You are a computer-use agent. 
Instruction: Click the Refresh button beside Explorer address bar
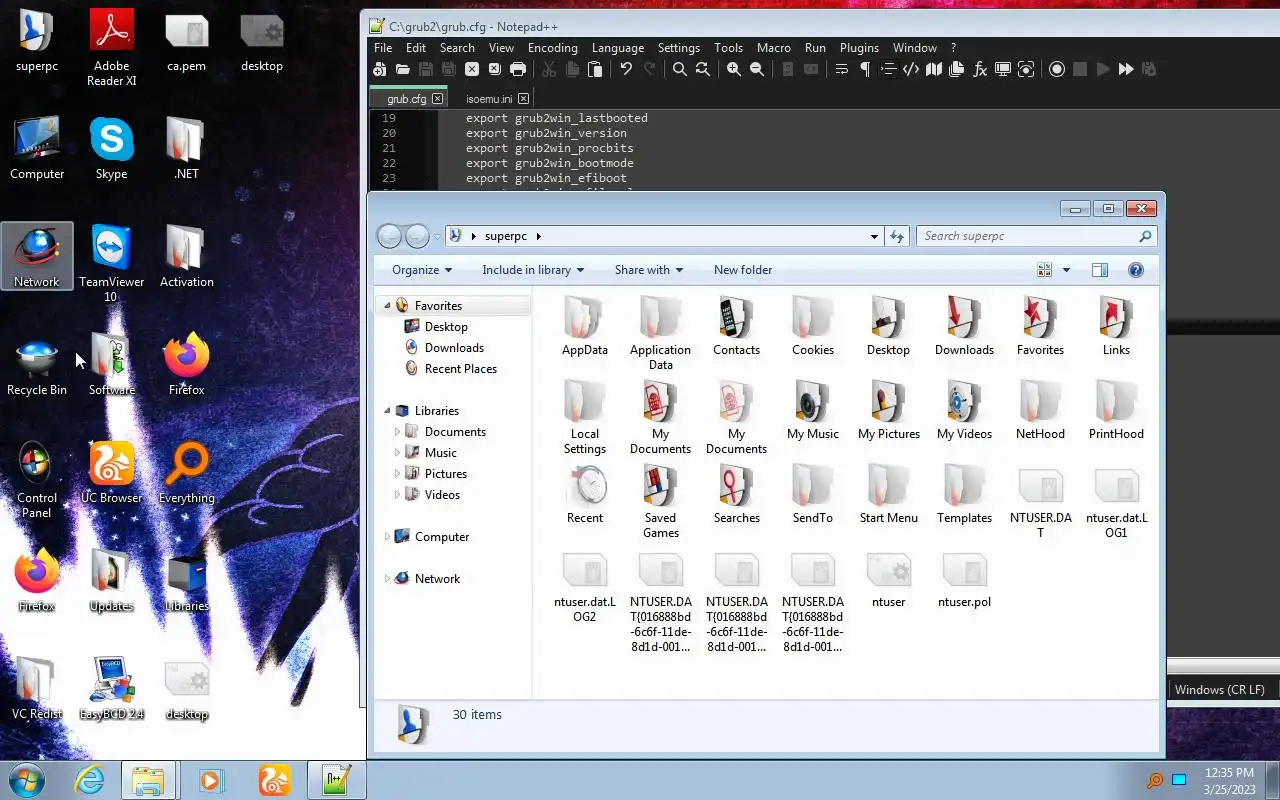coord(897,236)
